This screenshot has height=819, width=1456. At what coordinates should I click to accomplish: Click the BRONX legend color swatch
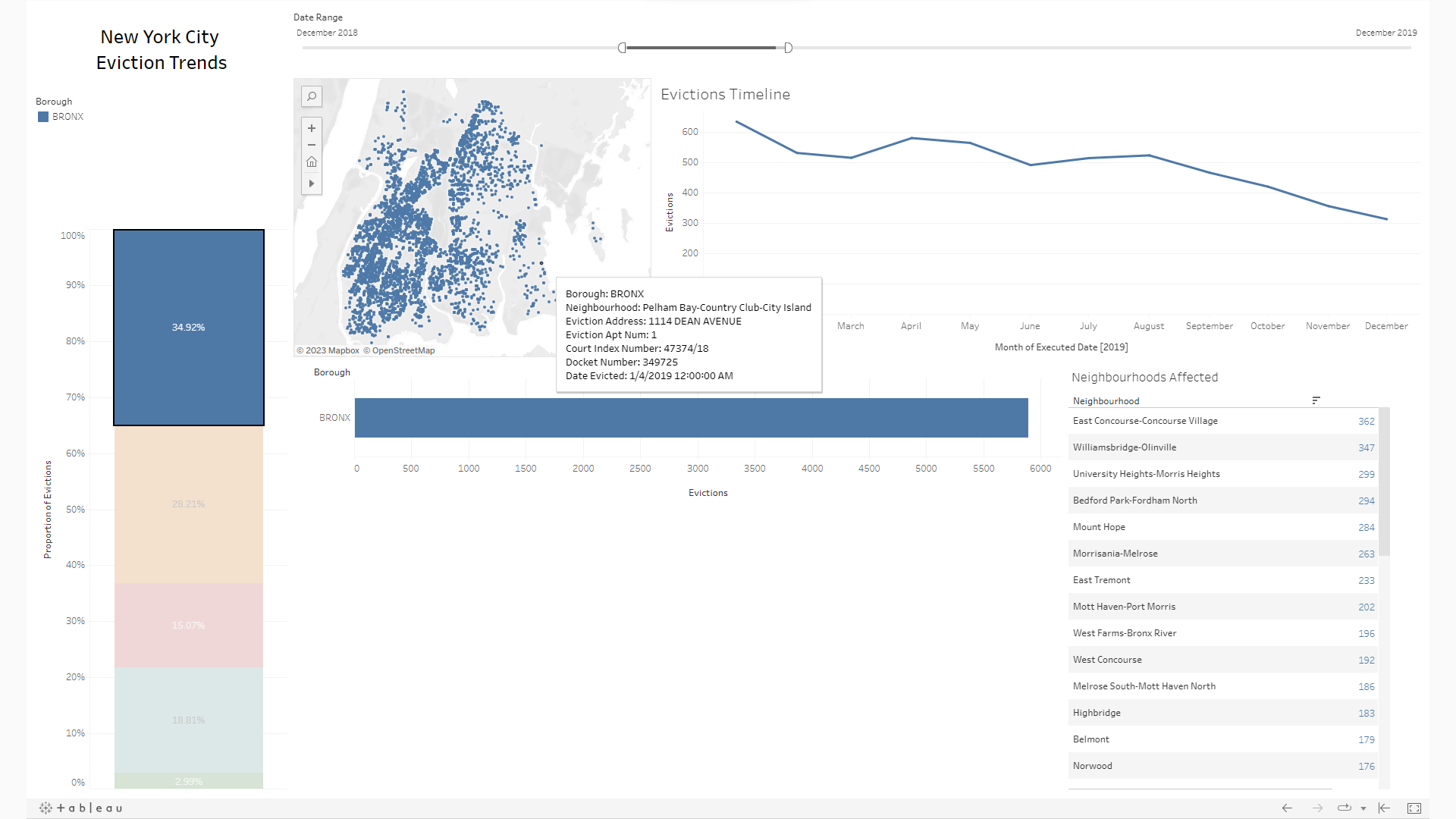point(43,117)
